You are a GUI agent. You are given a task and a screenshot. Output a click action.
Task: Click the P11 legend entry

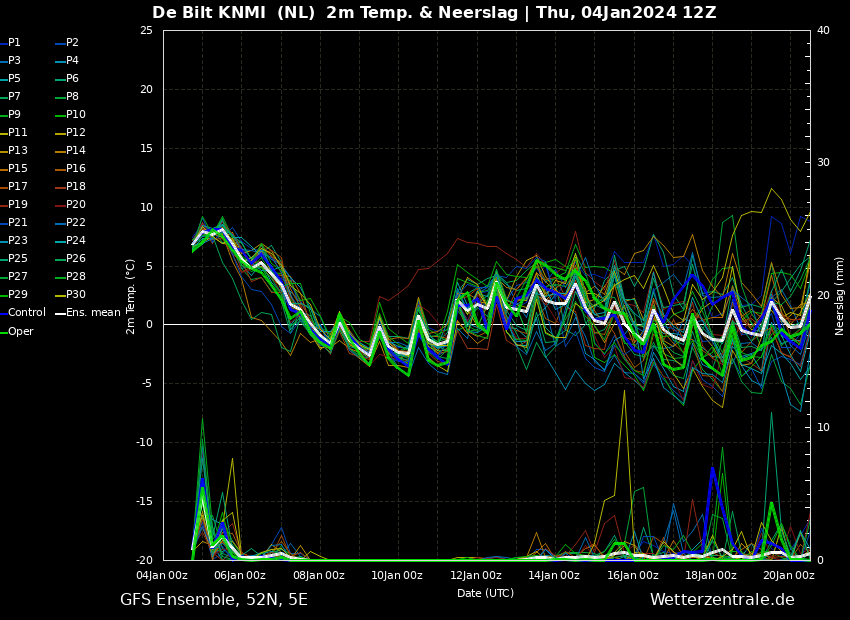pyautogui.click(x=14, y=132)
